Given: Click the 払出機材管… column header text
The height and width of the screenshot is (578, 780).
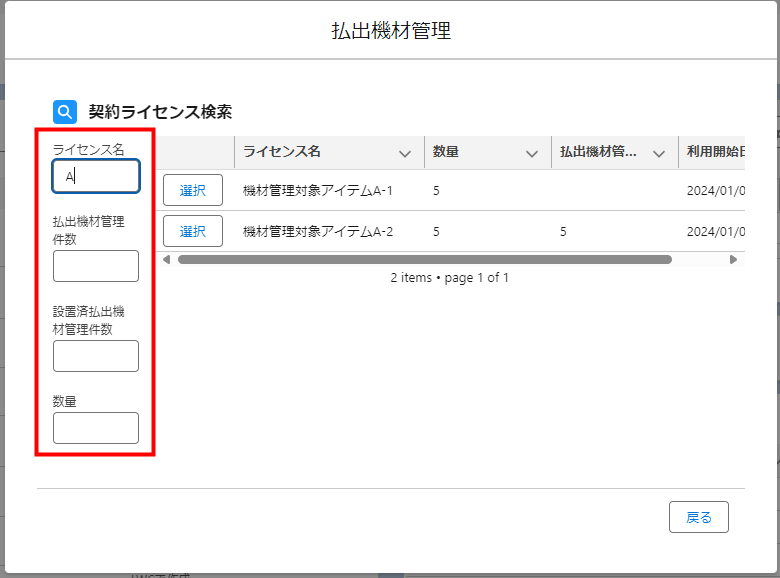Looking at the screenshot, I should (x=598, y=152).
